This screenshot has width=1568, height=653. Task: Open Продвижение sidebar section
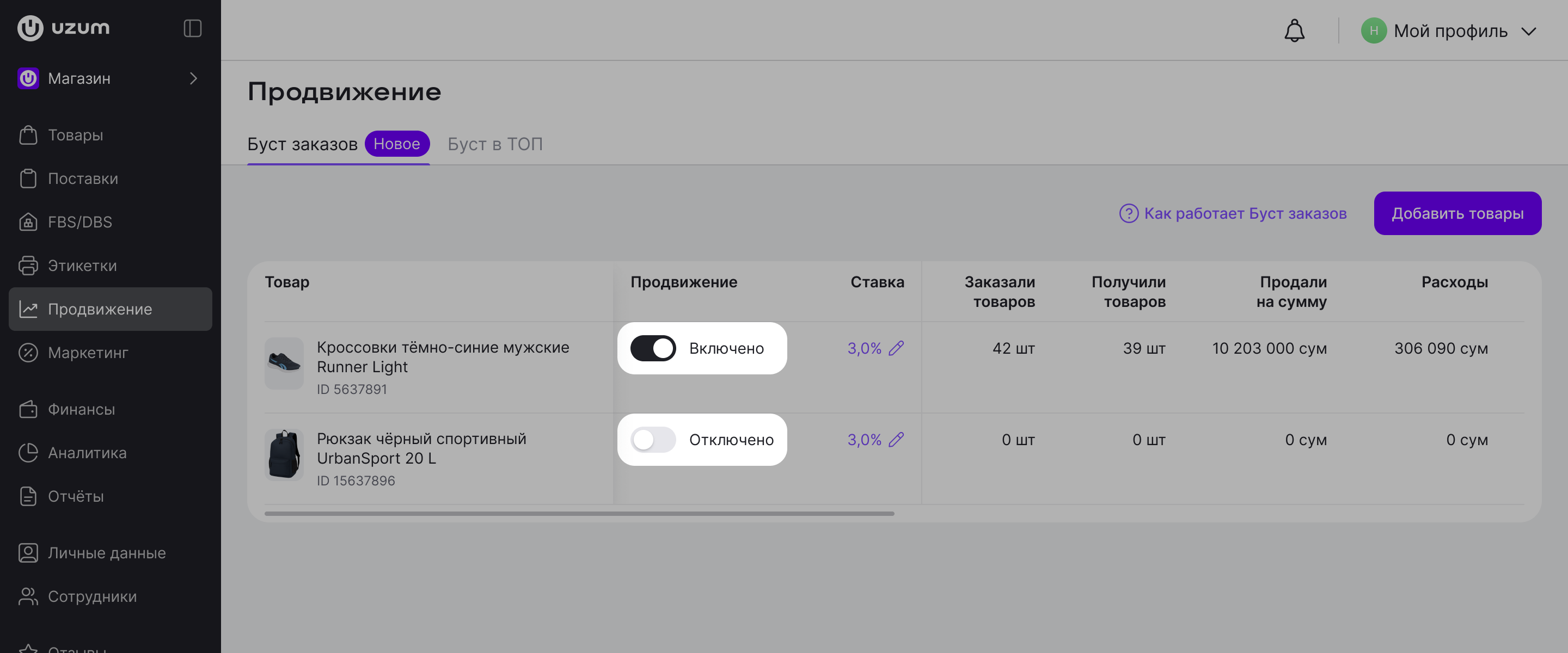coord(110,309)
